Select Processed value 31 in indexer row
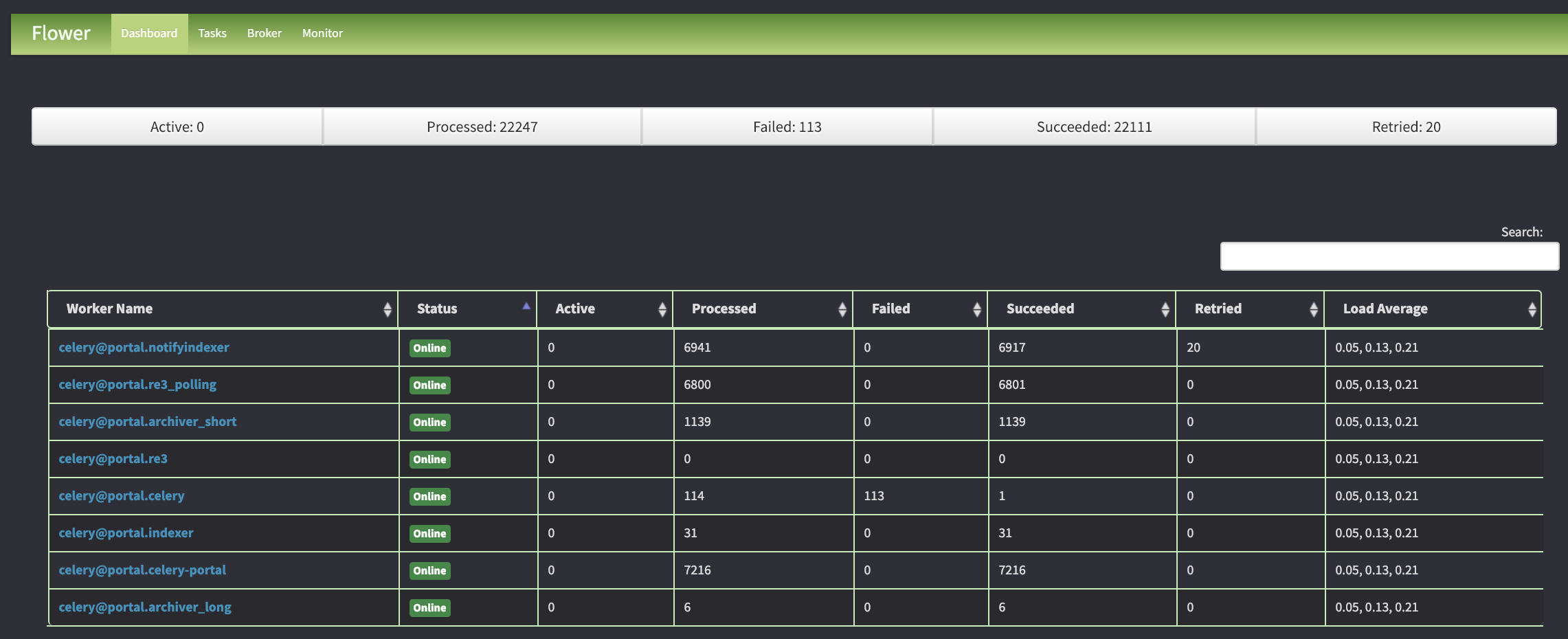Image resolution: width=1568 pixels, height=639 pixels. (x=691, y=533)
